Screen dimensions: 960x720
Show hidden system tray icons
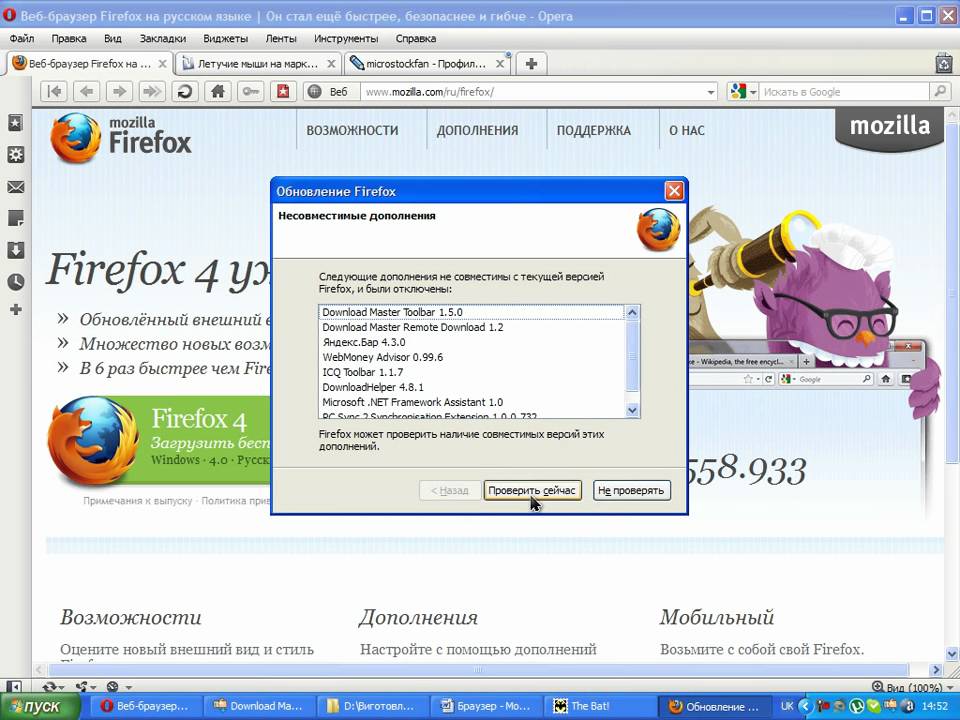pos(806,707)
